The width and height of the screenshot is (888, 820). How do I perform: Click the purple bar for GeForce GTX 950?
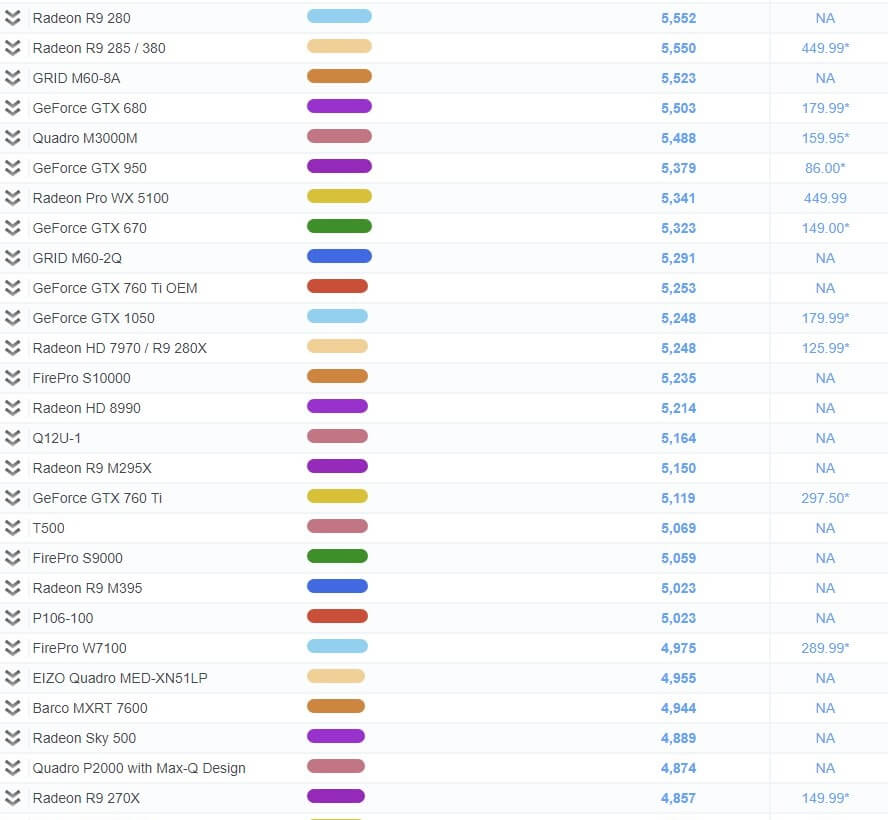tap(339, 166)
